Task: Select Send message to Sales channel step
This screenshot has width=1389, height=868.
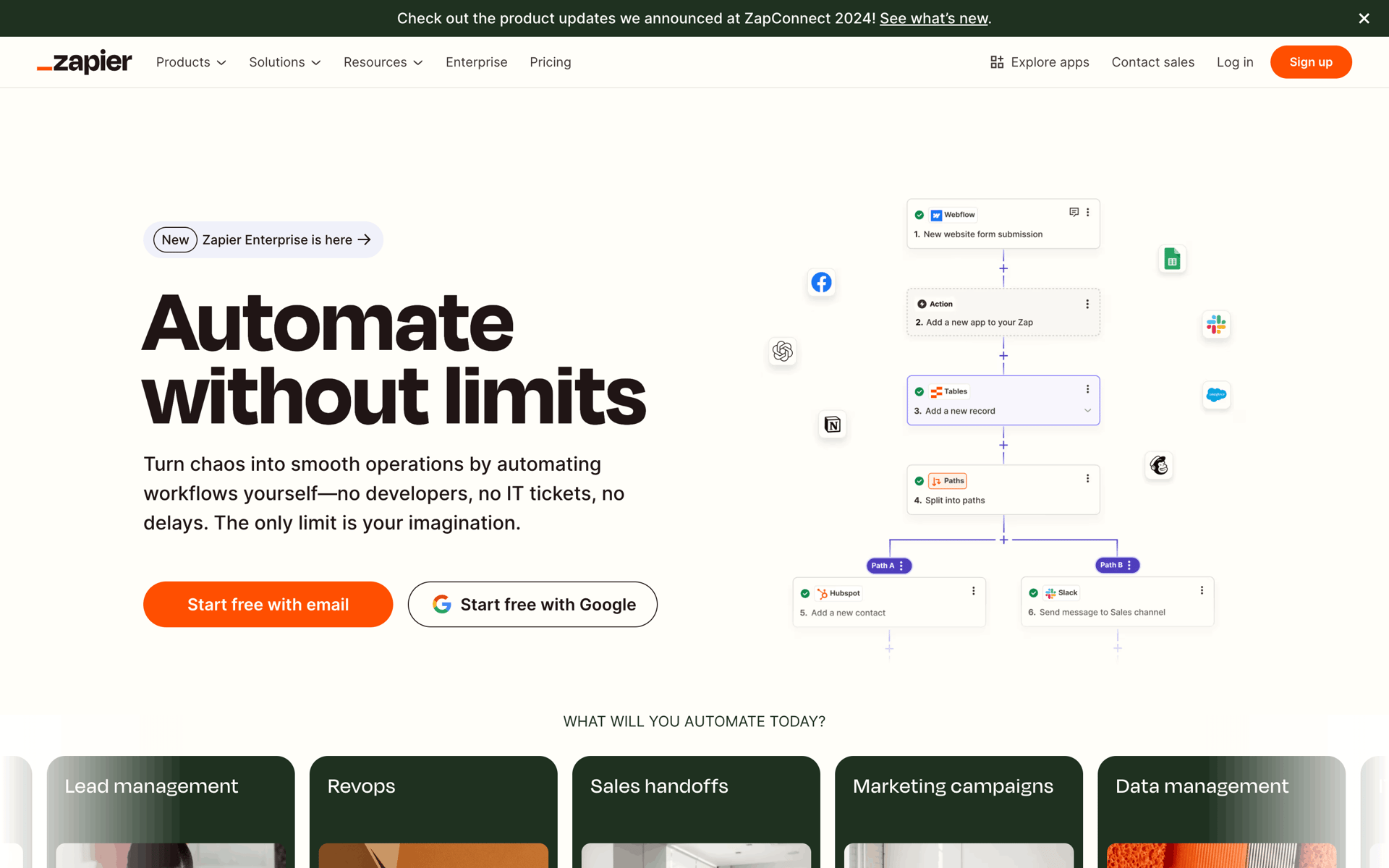Action: tap(1118, 602)
